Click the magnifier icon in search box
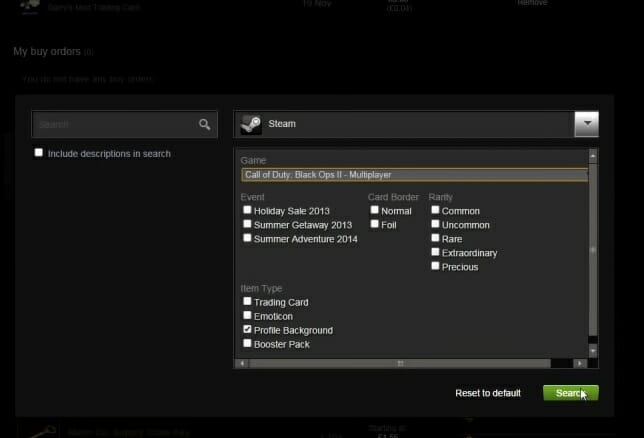Image resolution: width=644 pixels, height=438 pixels. (205, 124)
